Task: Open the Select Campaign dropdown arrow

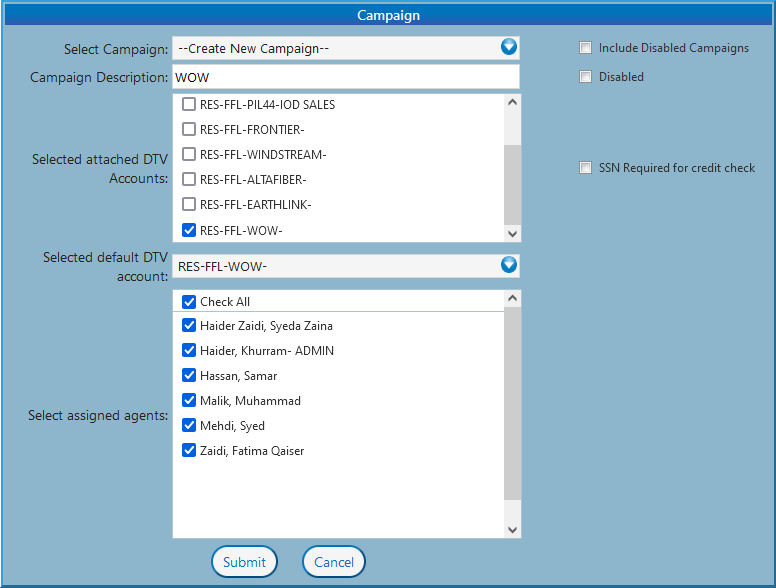Action: click(508, 47)
